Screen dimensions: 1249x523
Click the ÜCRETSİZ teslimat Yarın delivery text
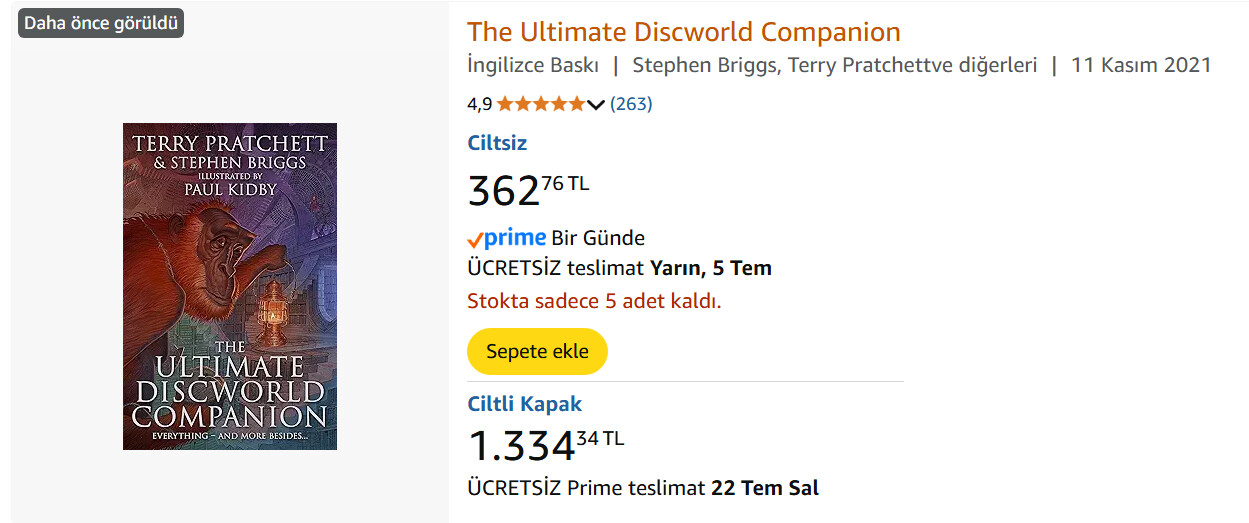(x=619, y=268)
